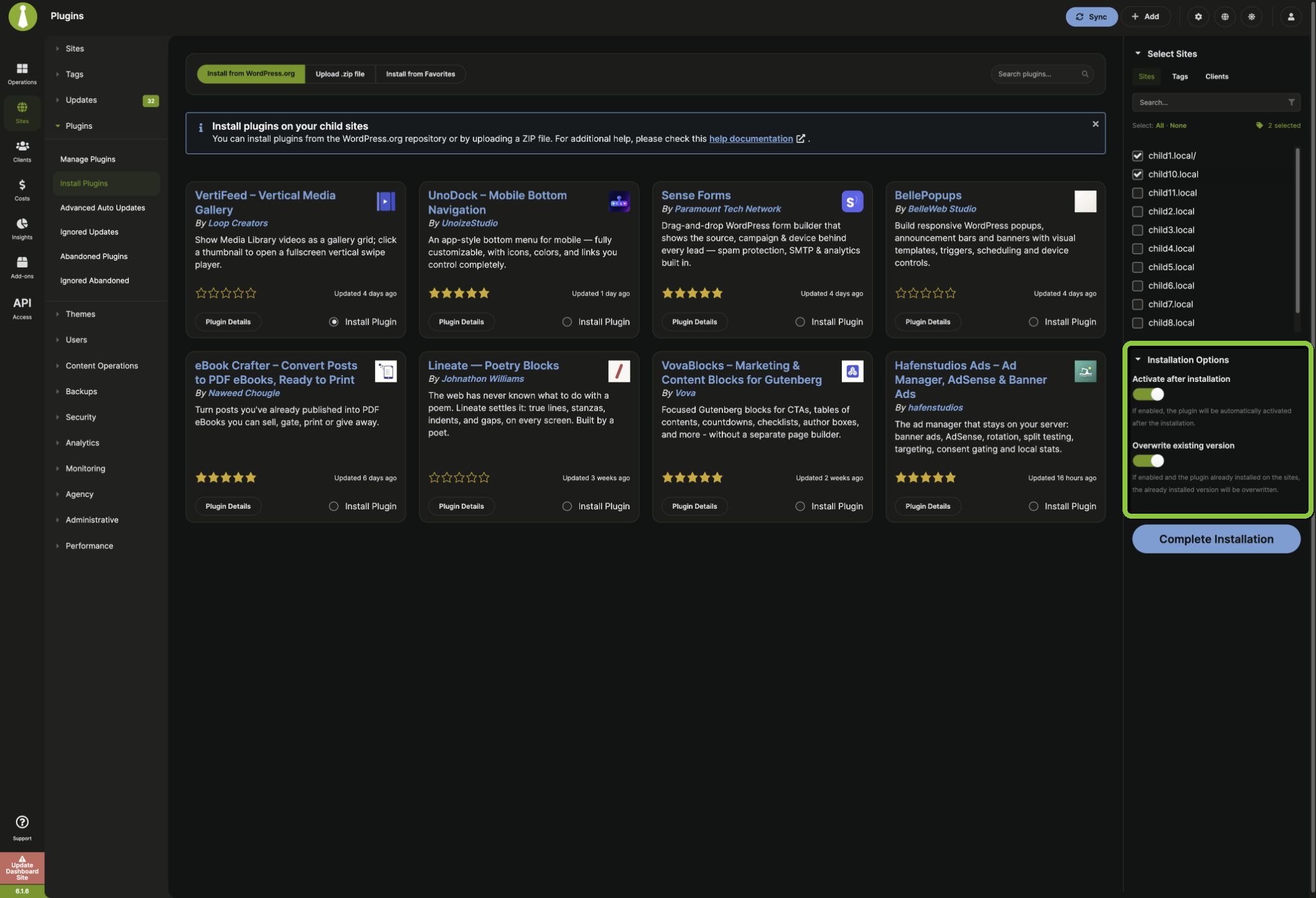This screenshot has width=1316, height=898.
Task: Click the Lineate plugin icon
Action: coord(619,371)
